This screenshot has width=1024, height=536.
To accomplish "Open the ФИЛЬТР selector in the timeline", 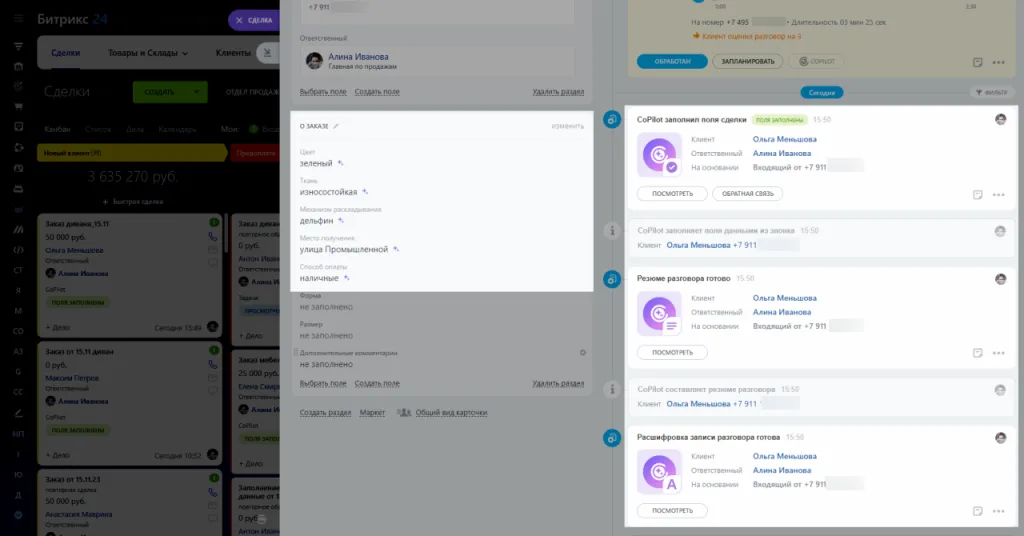I will coord(992,92).
